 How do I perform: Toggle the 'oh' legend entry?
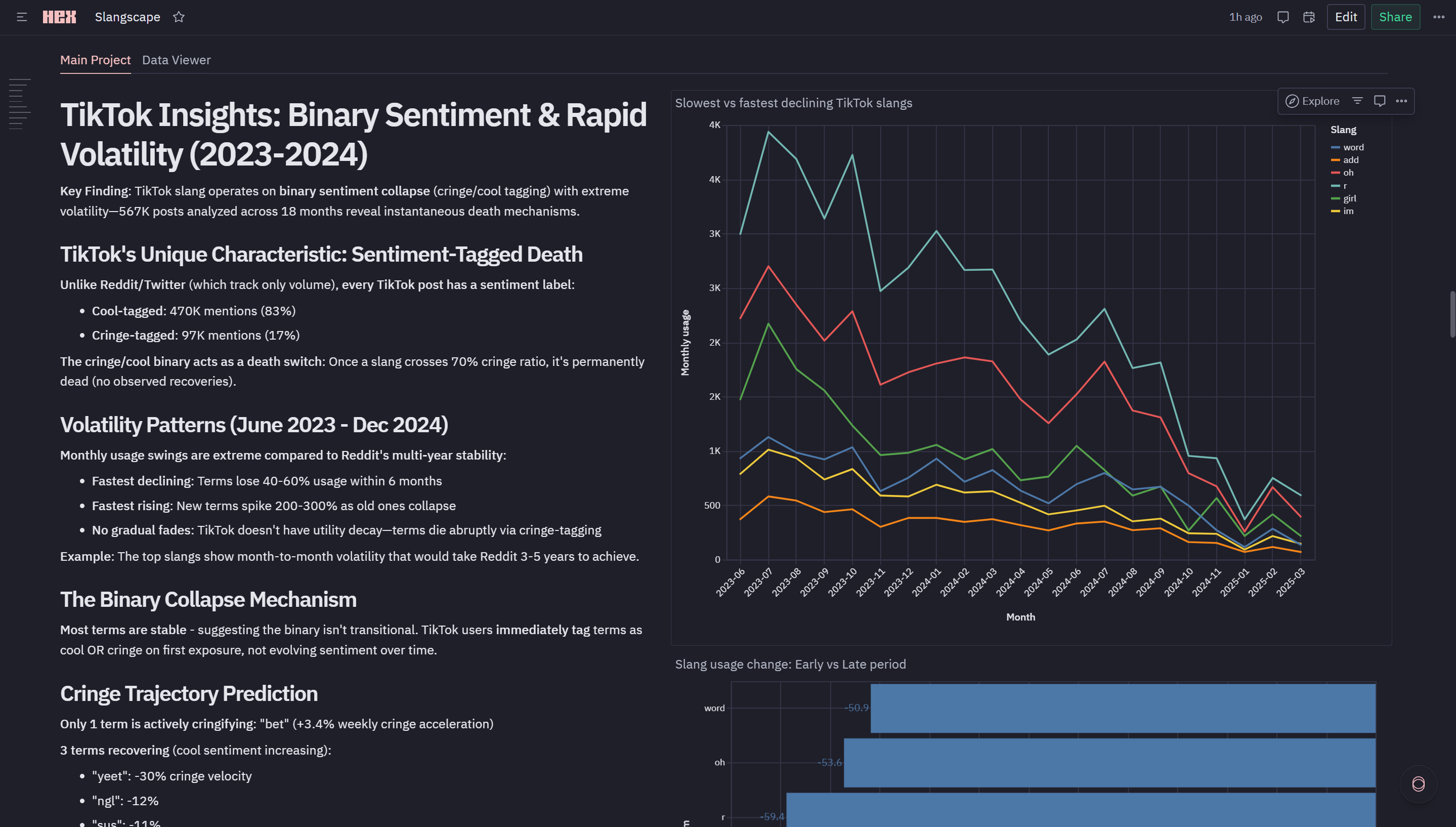1348,173
